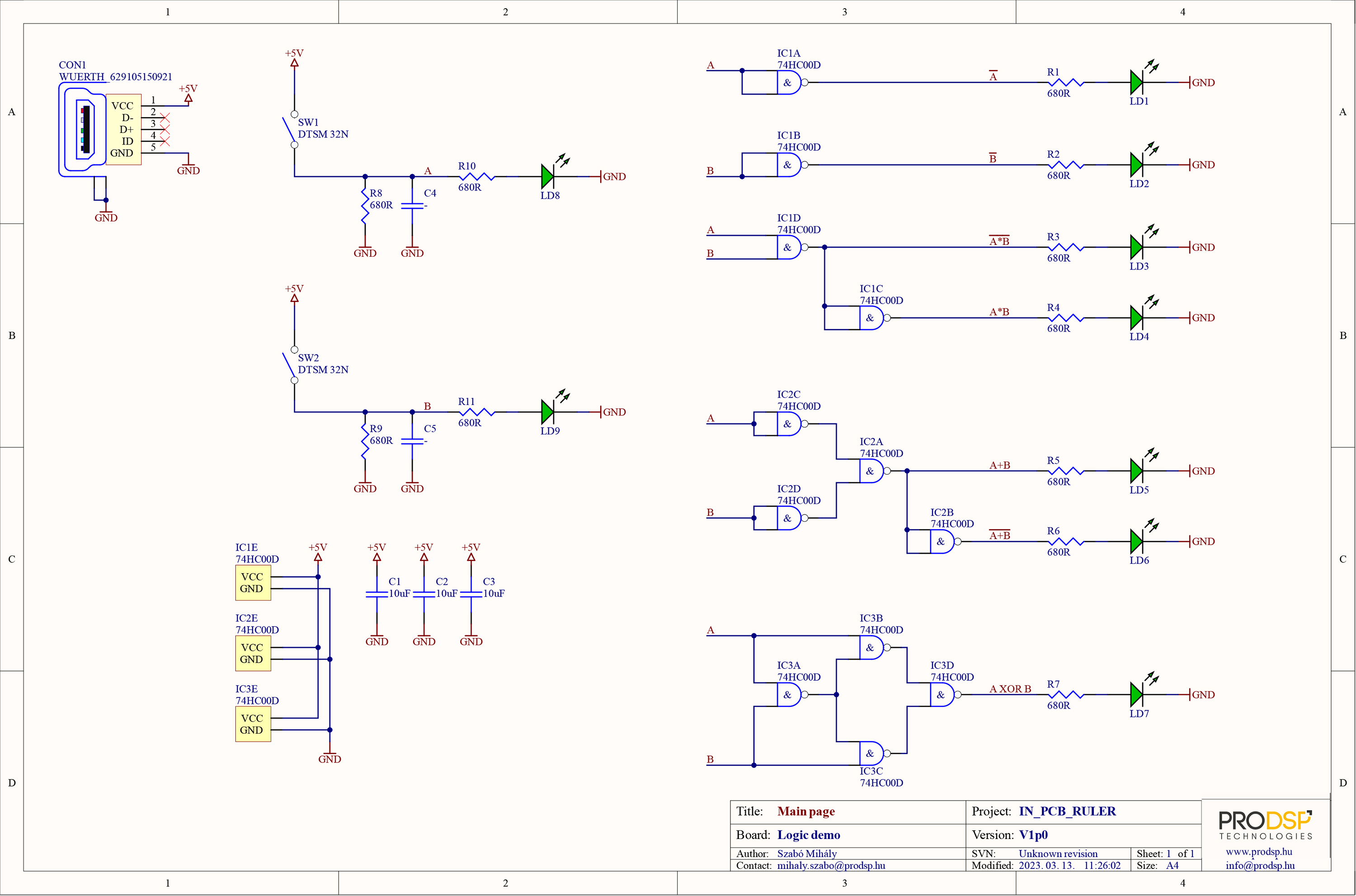The height and width of the screenshot is (896, 1356).
Task: Select the C5 capacitor symbol
Action: 412,441
